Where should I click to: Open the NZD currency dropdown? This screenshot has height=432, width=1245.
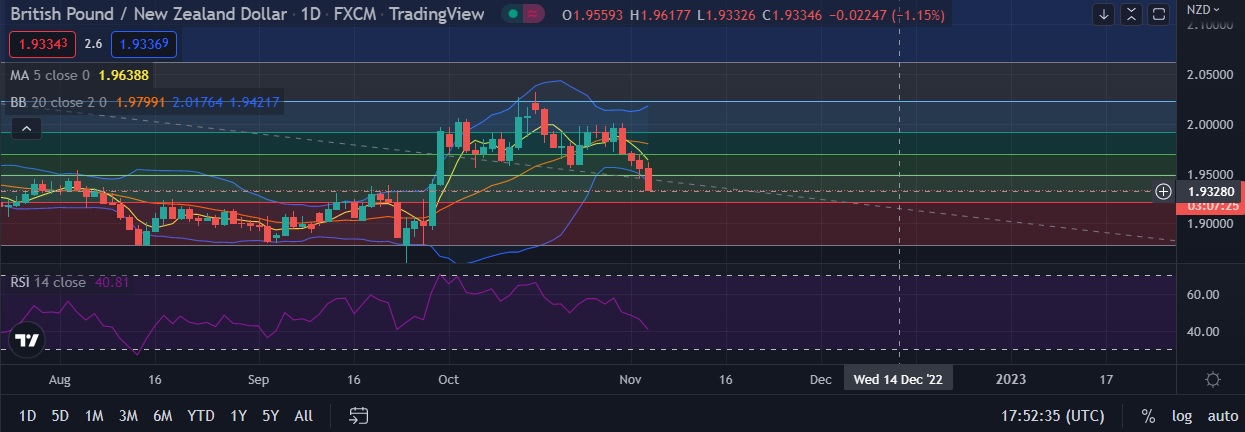[x=1204, y=9]
